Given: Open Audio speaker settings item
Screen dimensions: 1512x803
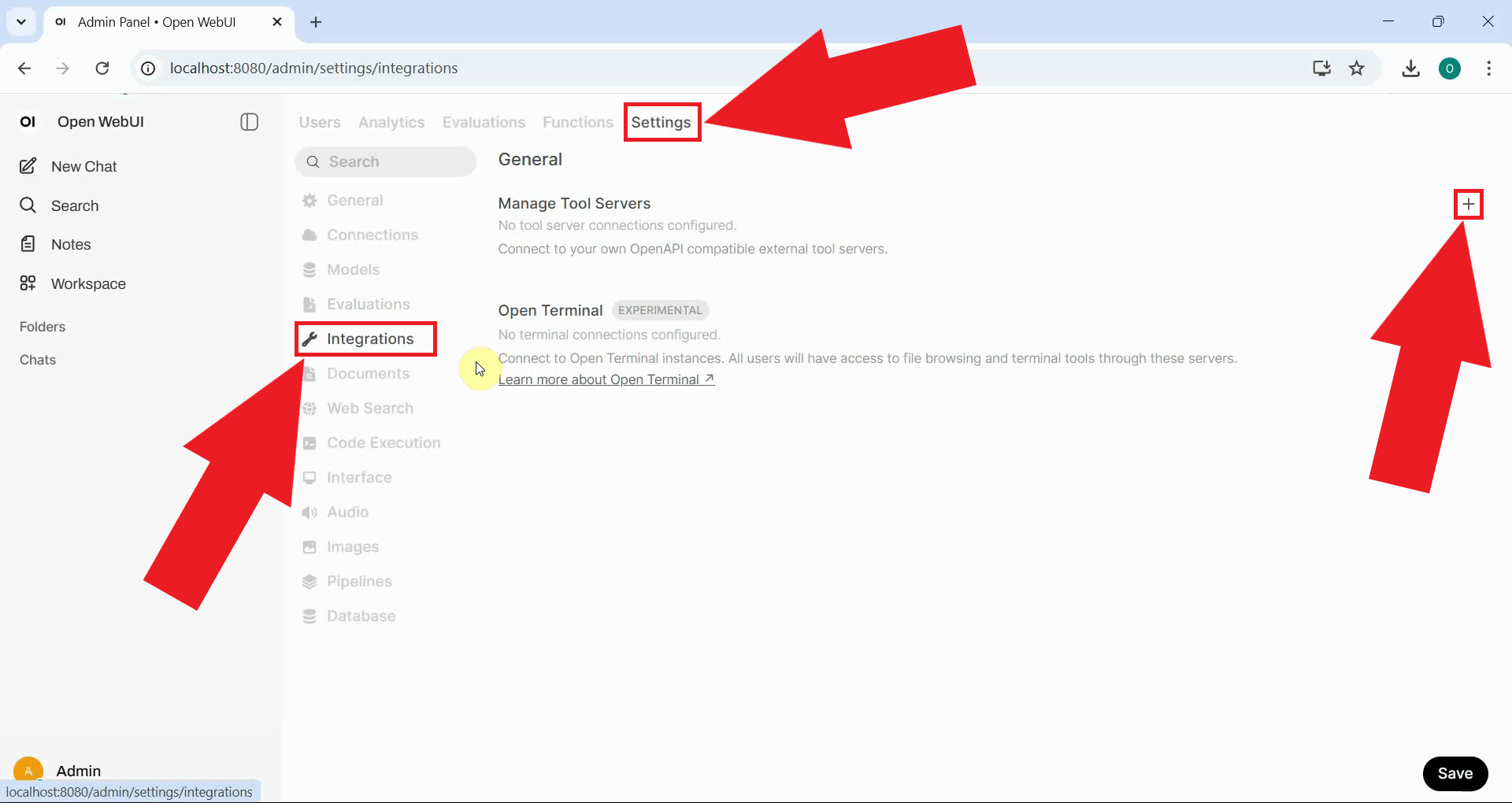Looking at the screenshot, I should pyautogui.click(x=335, y=513).
